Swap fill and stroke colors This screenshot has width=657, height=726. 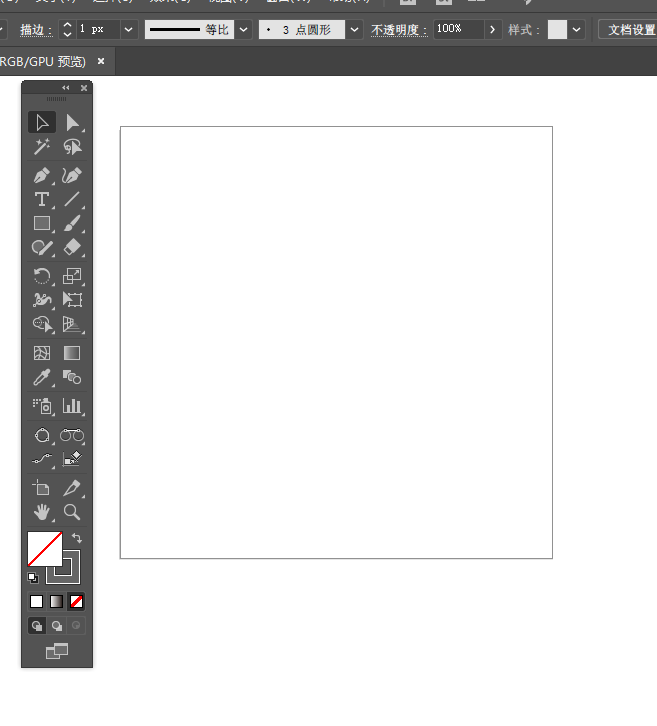[77, 538]
